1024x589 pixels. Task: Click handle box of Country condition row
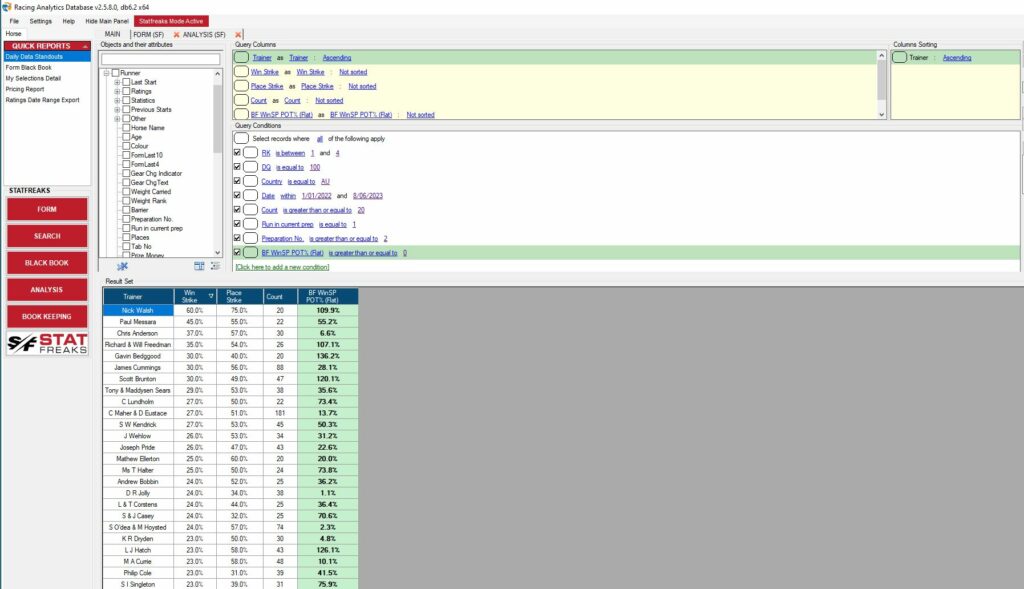(251, 182)
